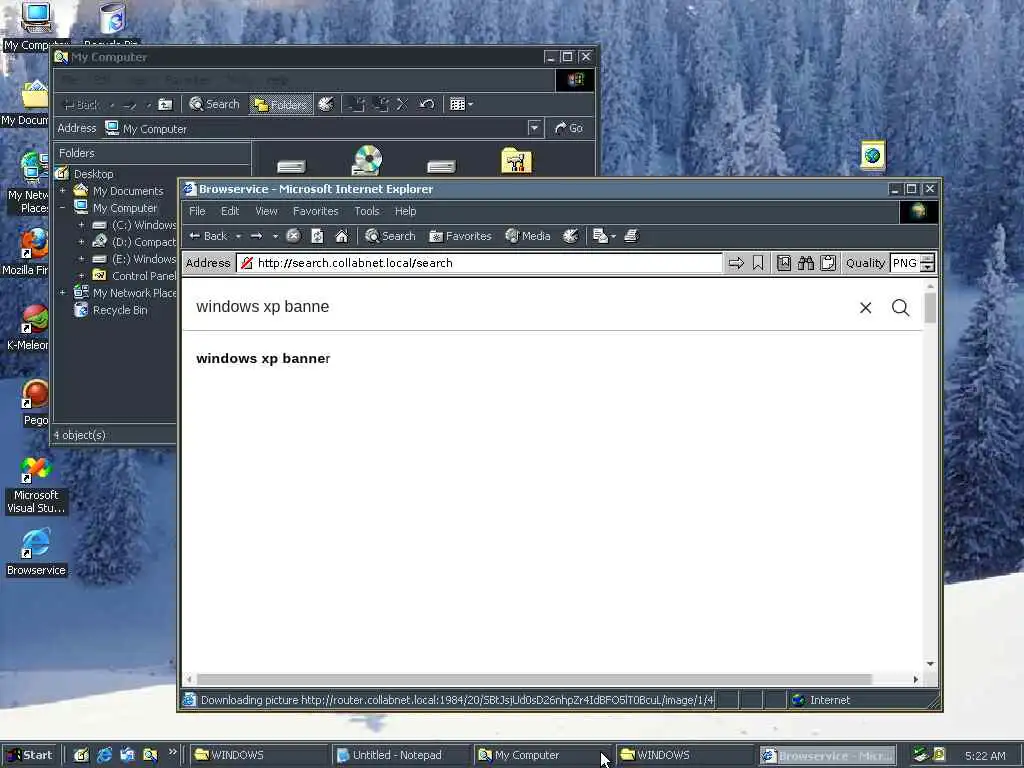This screenshot has width=1024, height=768.
Task: Clear the search query with X icon
Action: tap(865, 308)
